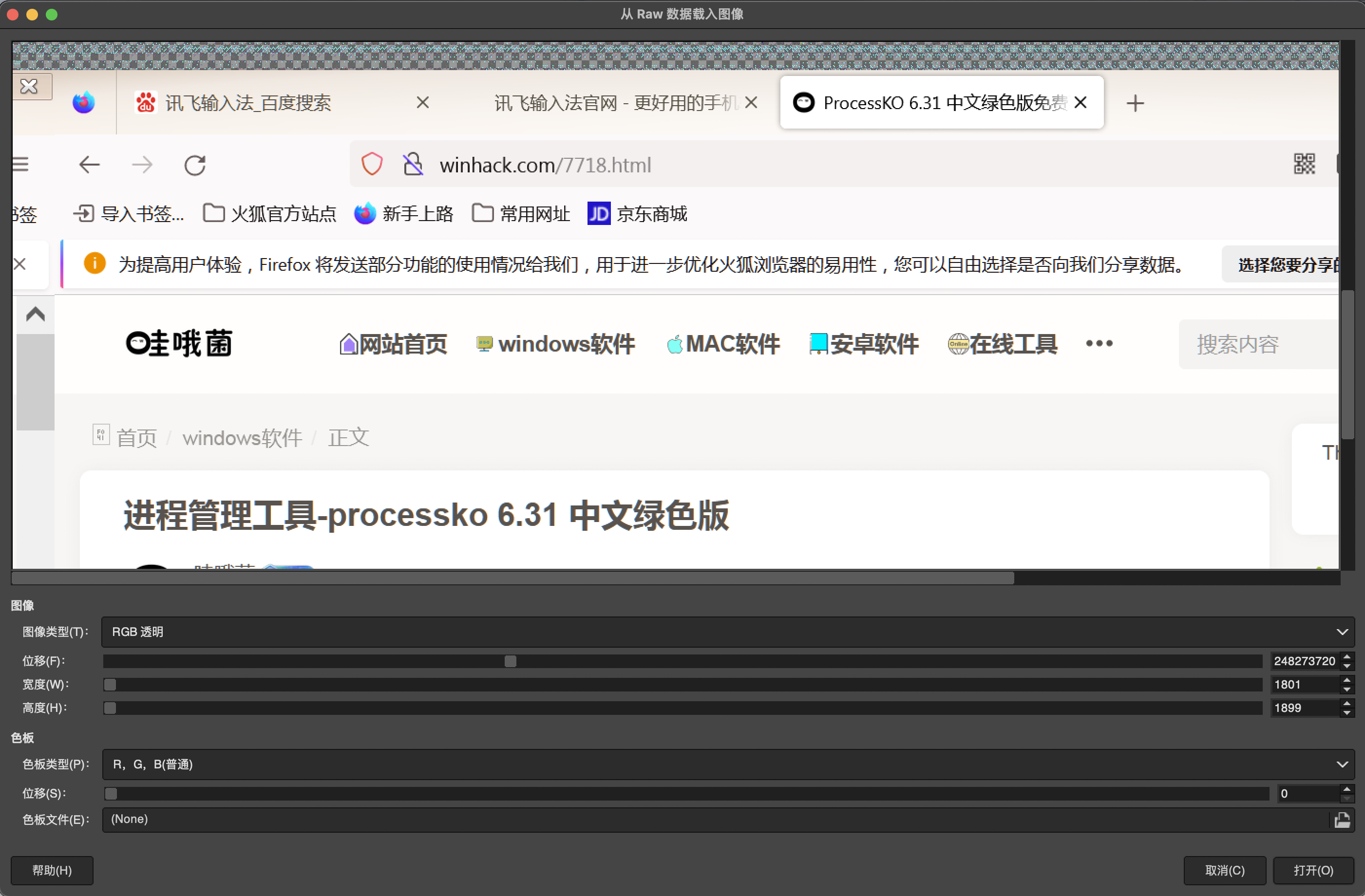This screenshot has height=896, width=1365.
Task: Click the preview horizontal scrollbar
Action: point(512,578)
